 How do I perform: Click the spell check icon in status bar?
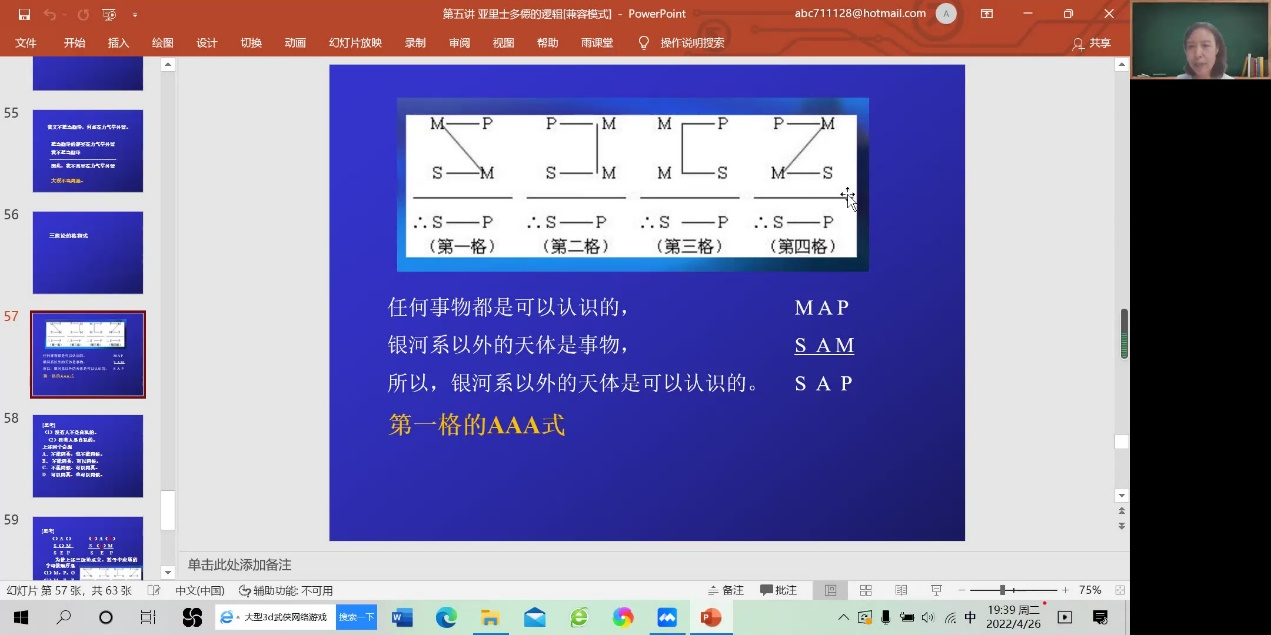pos(155,591)
